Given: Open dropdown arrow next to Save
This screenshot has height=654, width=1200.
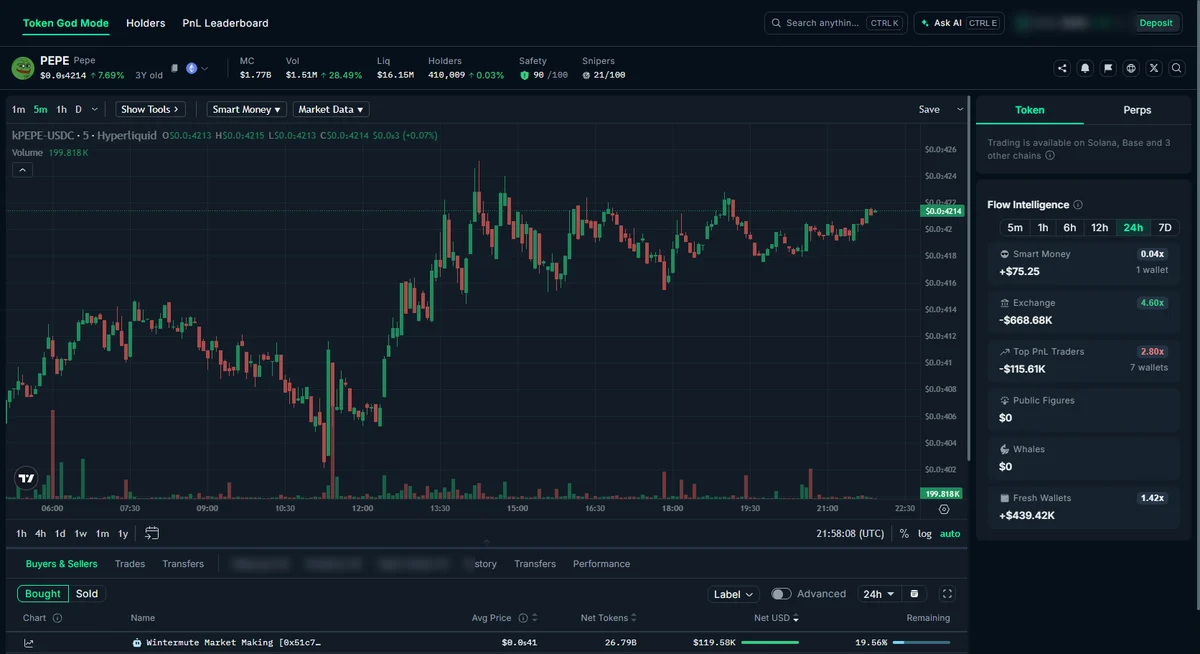Looking at the screenshot, I should pos(960,109).
